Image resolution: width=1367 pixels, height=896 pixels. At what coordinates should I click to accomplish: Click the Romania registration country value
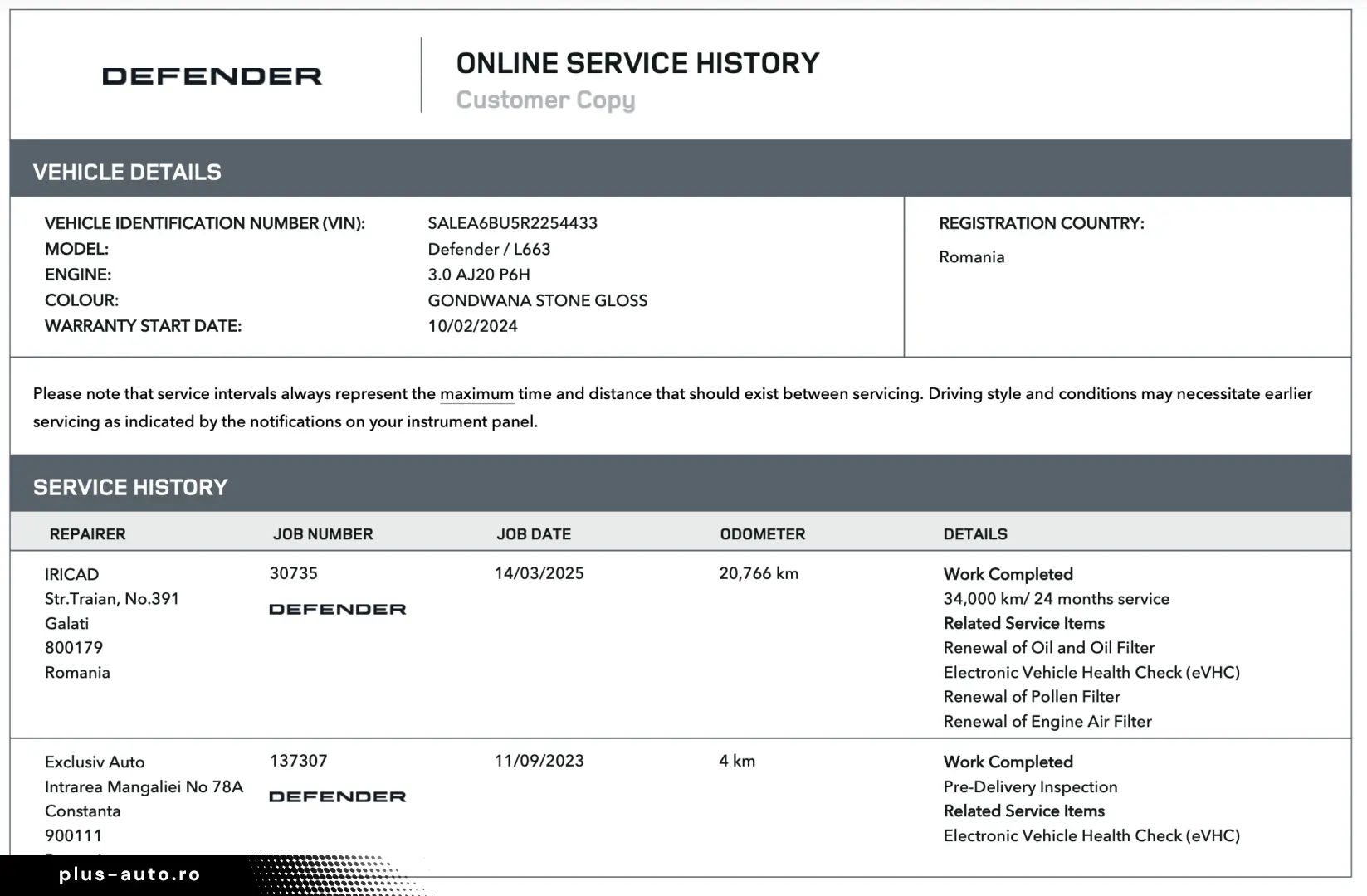971,257
